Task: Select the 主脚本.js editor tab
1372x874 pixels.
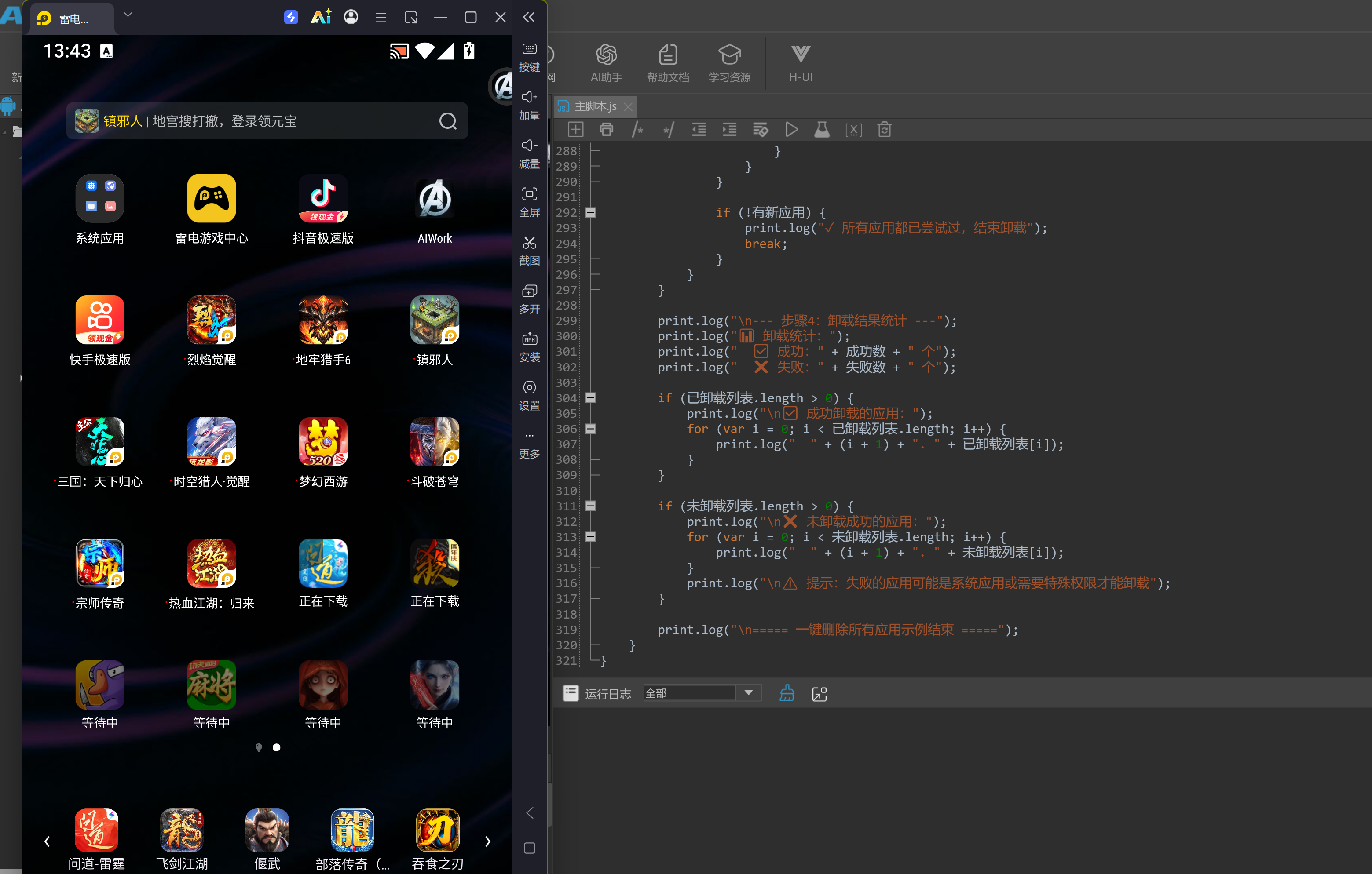Action: (594, 106)
